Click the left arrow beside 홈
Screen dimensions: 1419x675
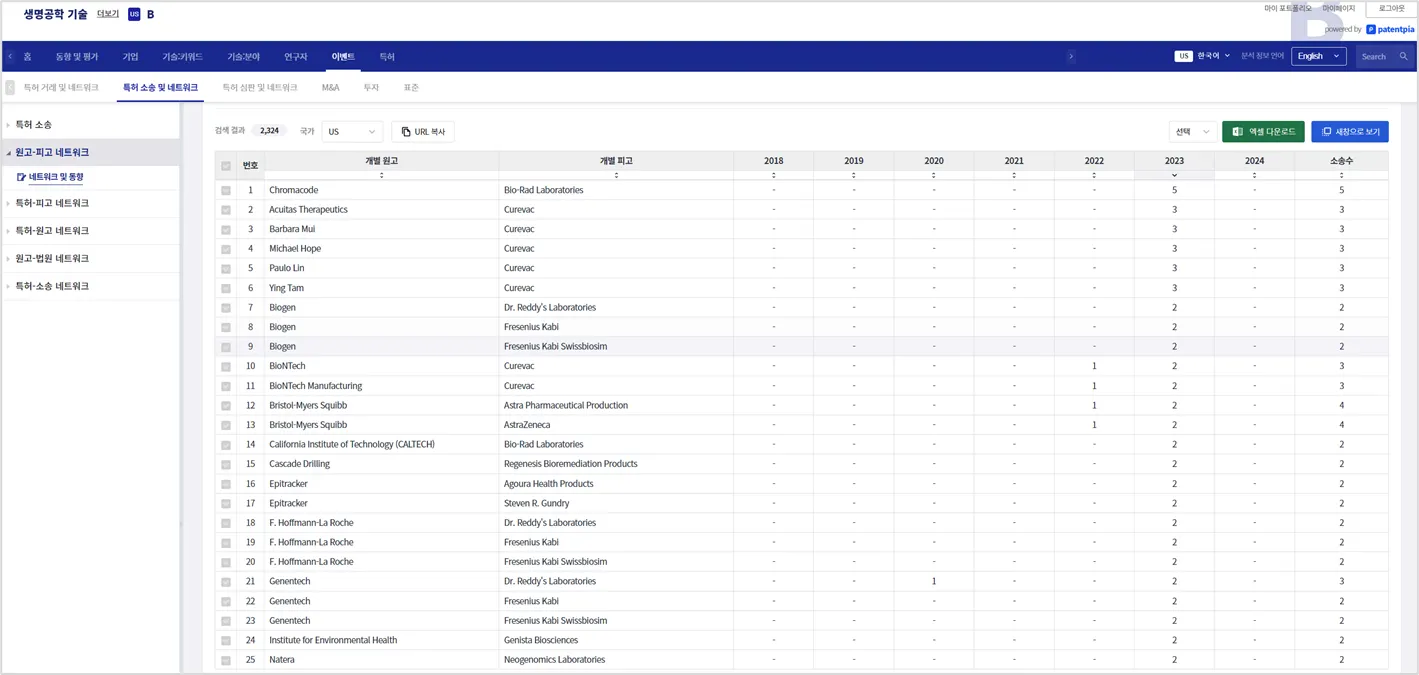point(10,57)
